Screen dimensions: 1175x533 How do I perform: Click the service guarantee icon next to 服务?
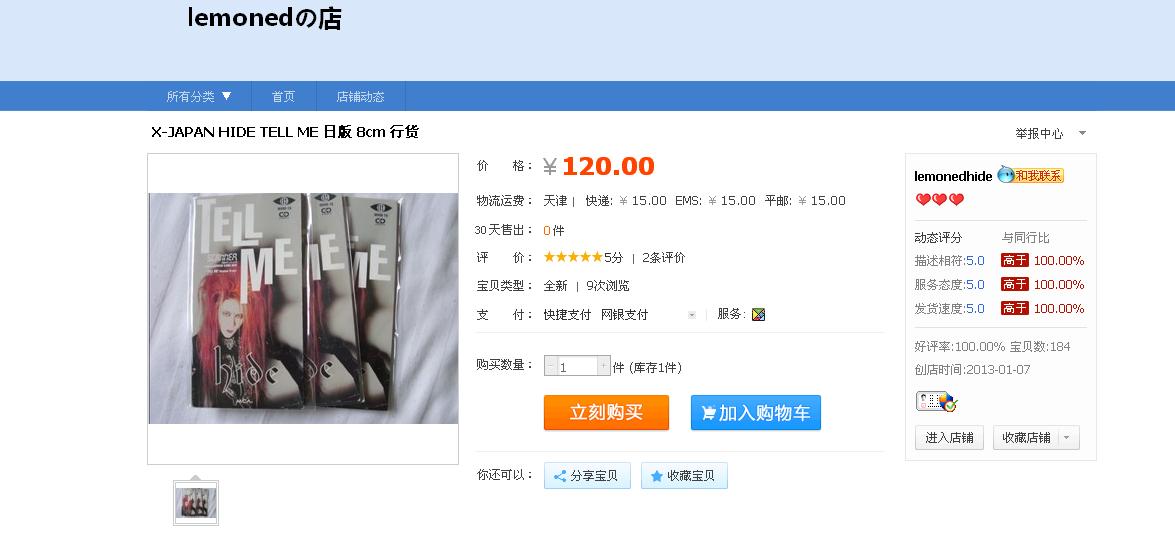758,315
